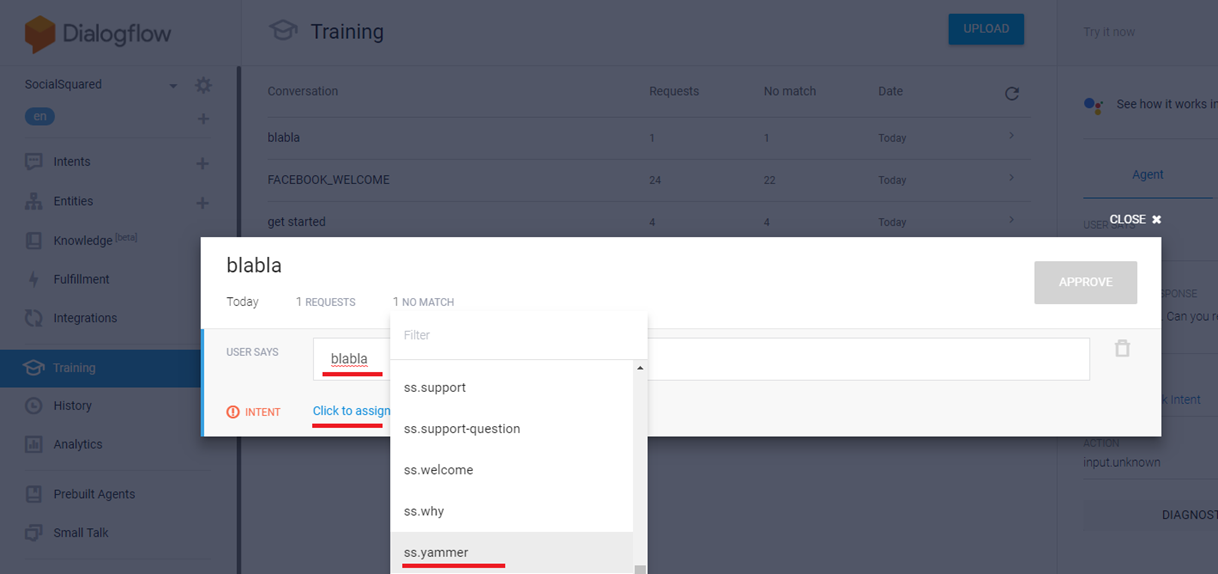Add a language with plus beside en
Image resolution: width=1218 pixels, height=574 pixels.
coord(203,119)
